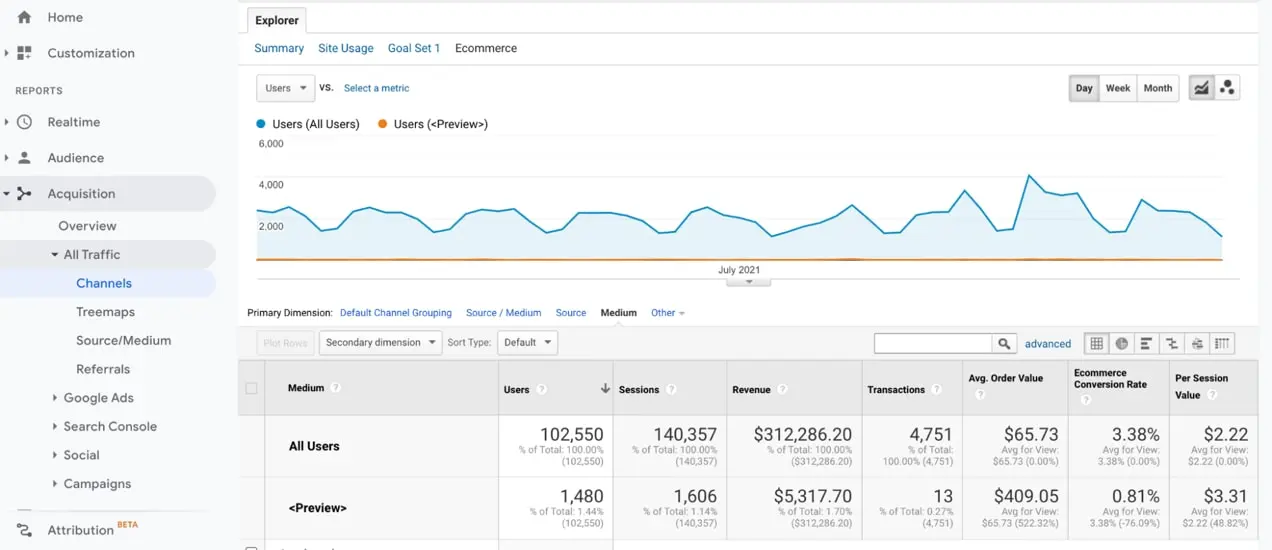Open the Site Usage tab
Image resolution: width=1272 pixels, height=550 pixels.
click(x=345, y=48)
